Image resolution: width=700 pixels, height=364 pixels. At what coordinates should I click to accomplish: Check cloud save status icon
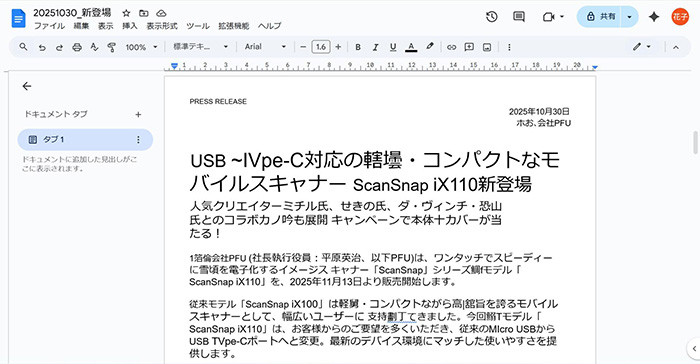click(161, 13)
